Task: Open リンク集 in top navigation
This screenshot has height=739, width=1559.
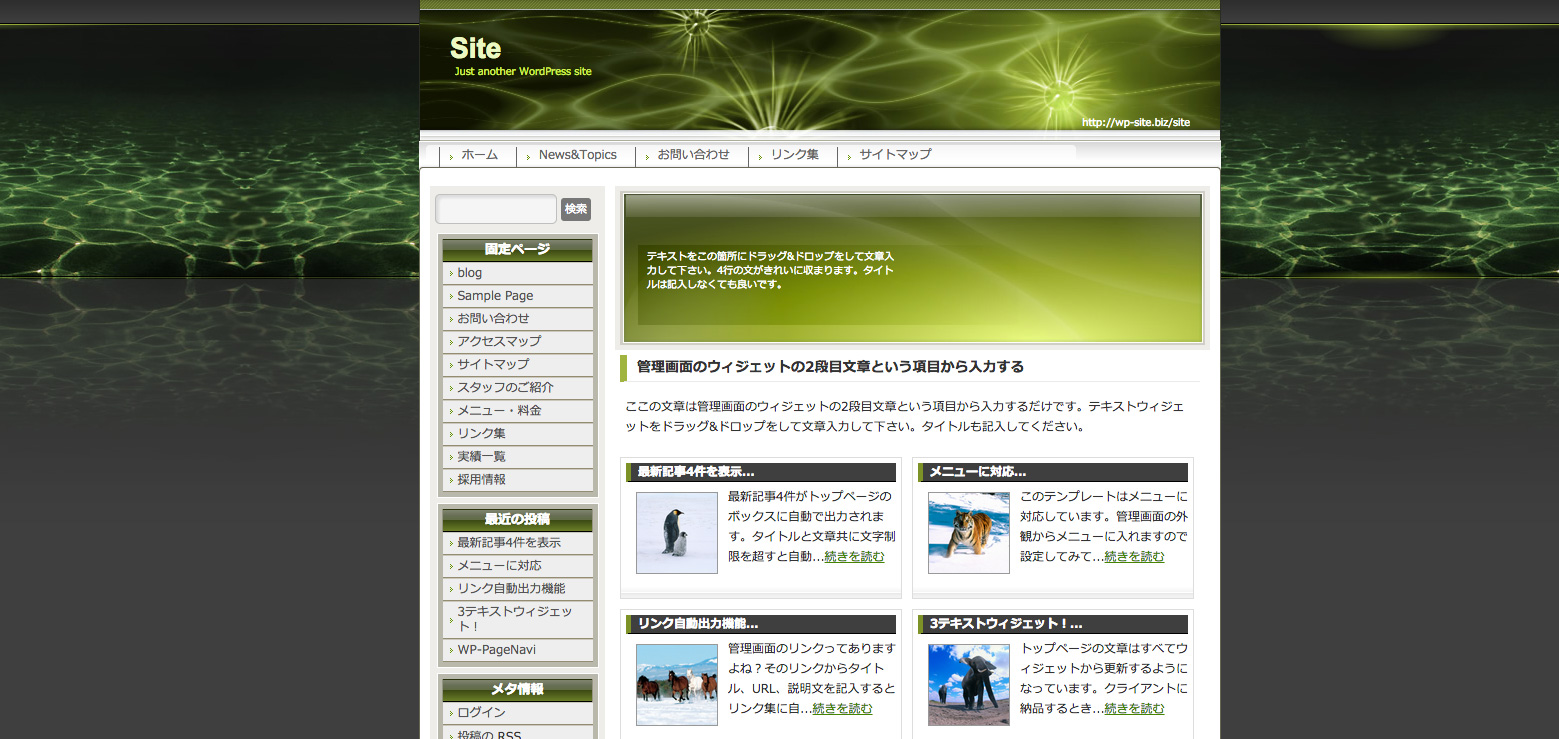Action: (795, 155)
